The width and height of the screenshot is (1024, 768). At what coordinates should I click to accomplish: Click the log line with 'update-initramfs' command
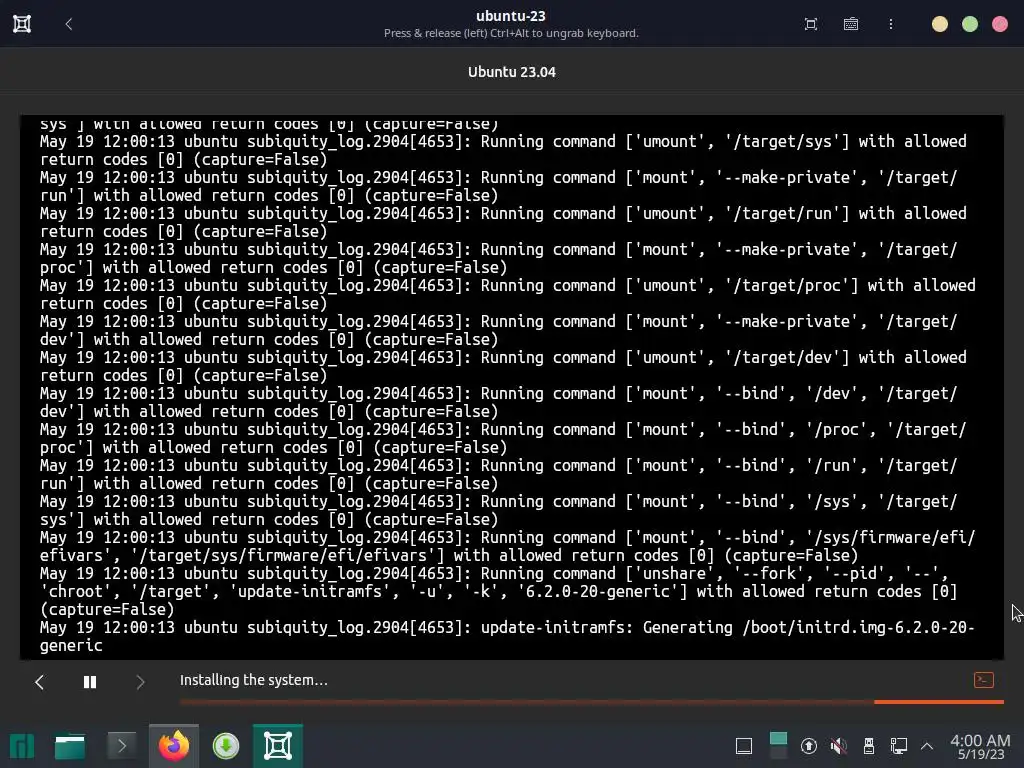tap(499, 591)
